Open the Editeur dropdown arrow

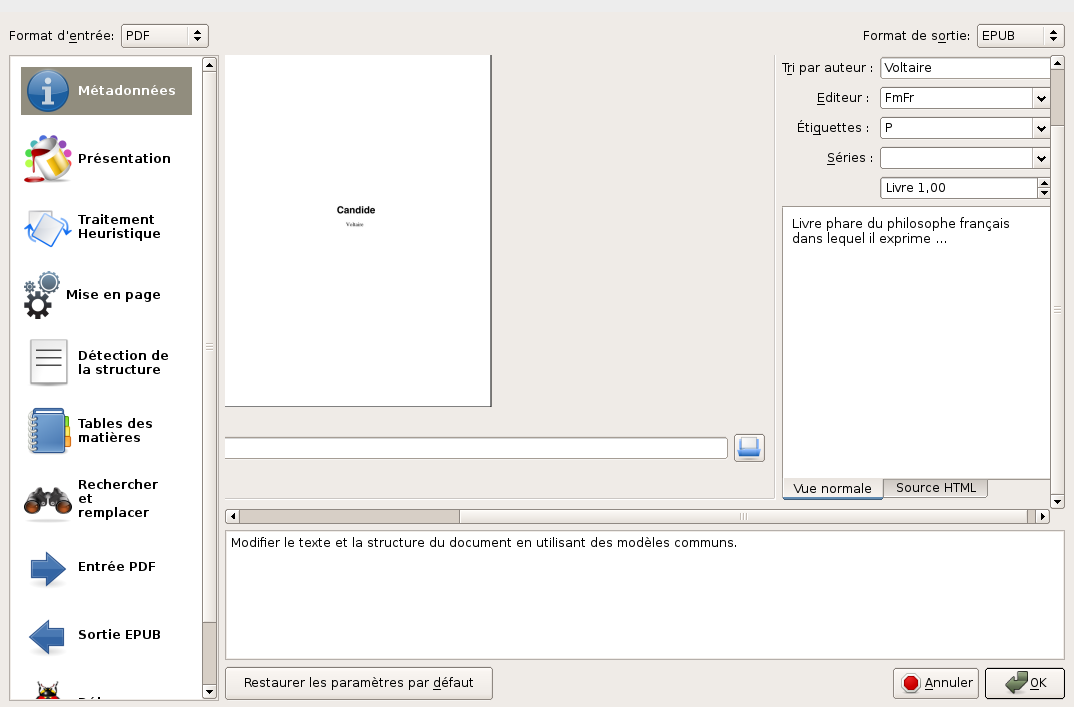click(x=1041, y=98)
